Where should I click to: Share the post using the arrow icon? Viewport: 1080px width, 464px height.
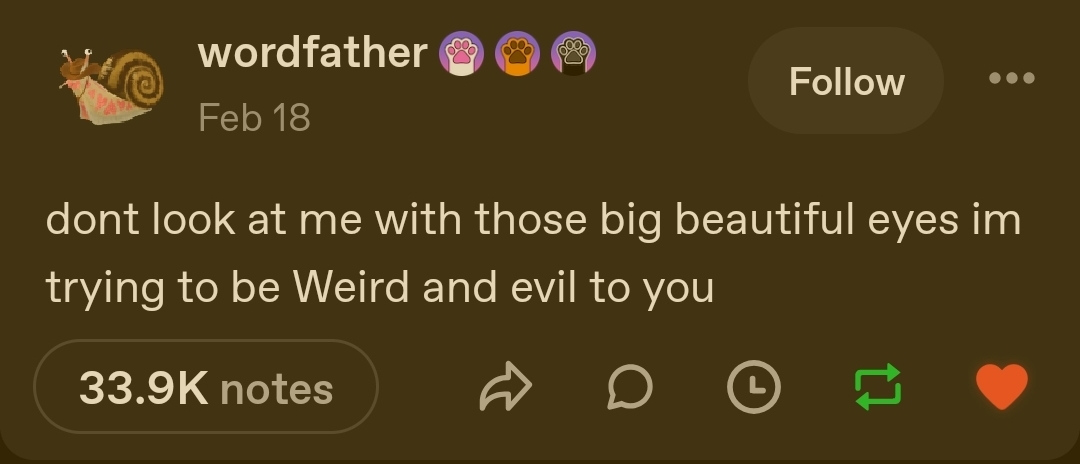[x=507, y=388]
